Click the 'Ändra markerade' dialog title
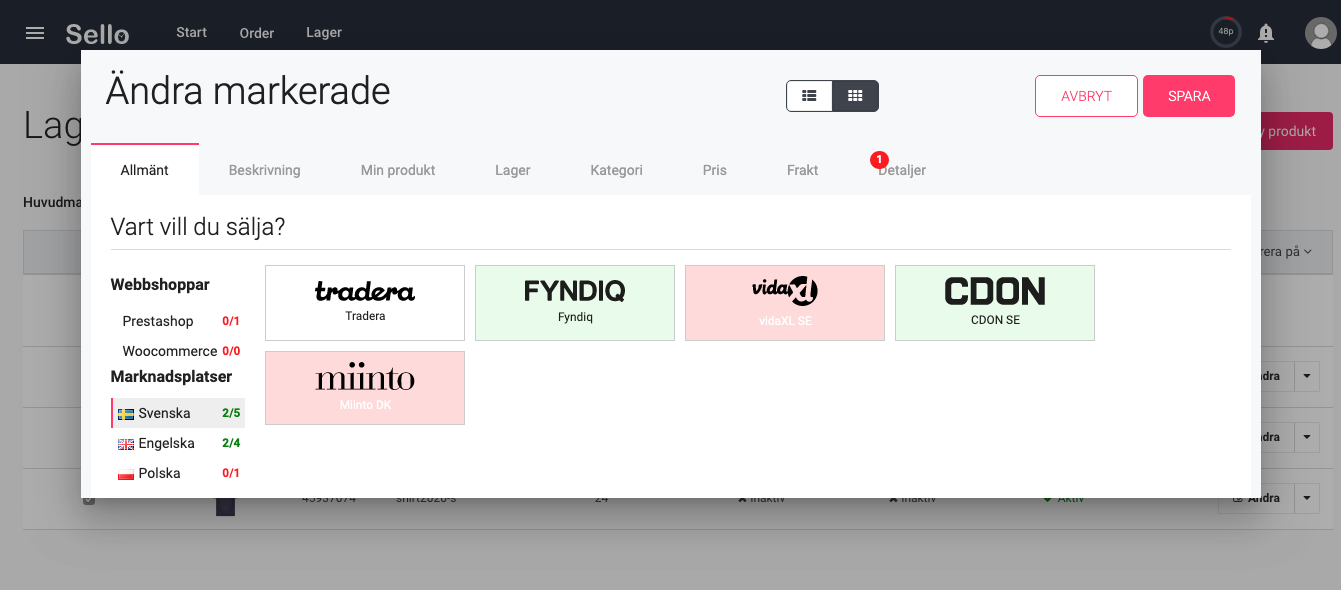Viewport: 1341px width, 590px height. [248, 91]
